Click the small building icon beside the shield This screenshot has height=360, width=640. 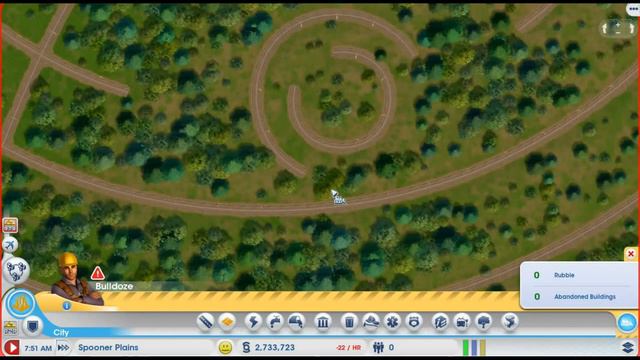coord(10,327)
